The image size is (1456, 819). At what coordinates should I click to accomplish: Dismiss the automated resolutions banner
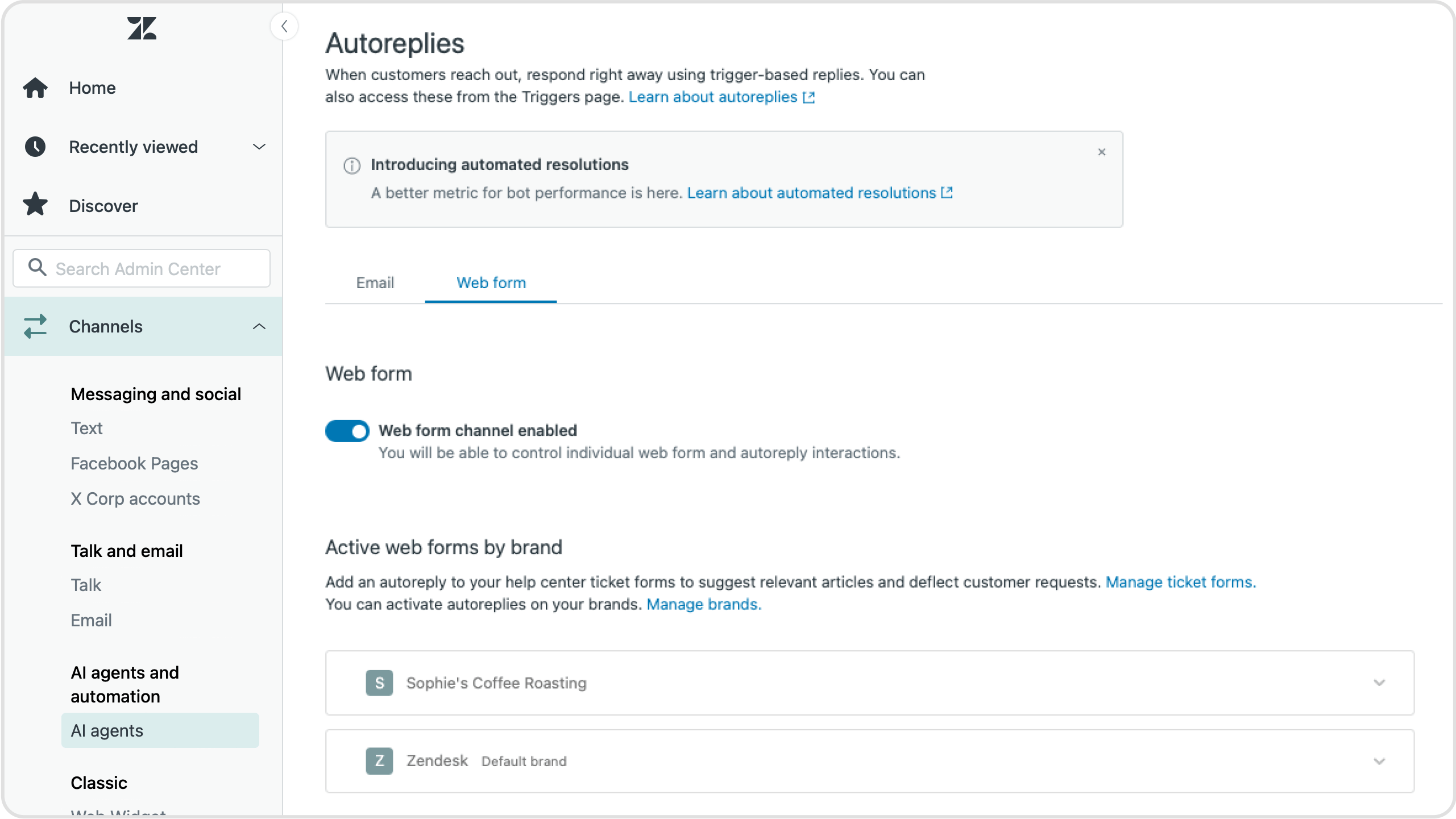click(x=1102, y=152)
